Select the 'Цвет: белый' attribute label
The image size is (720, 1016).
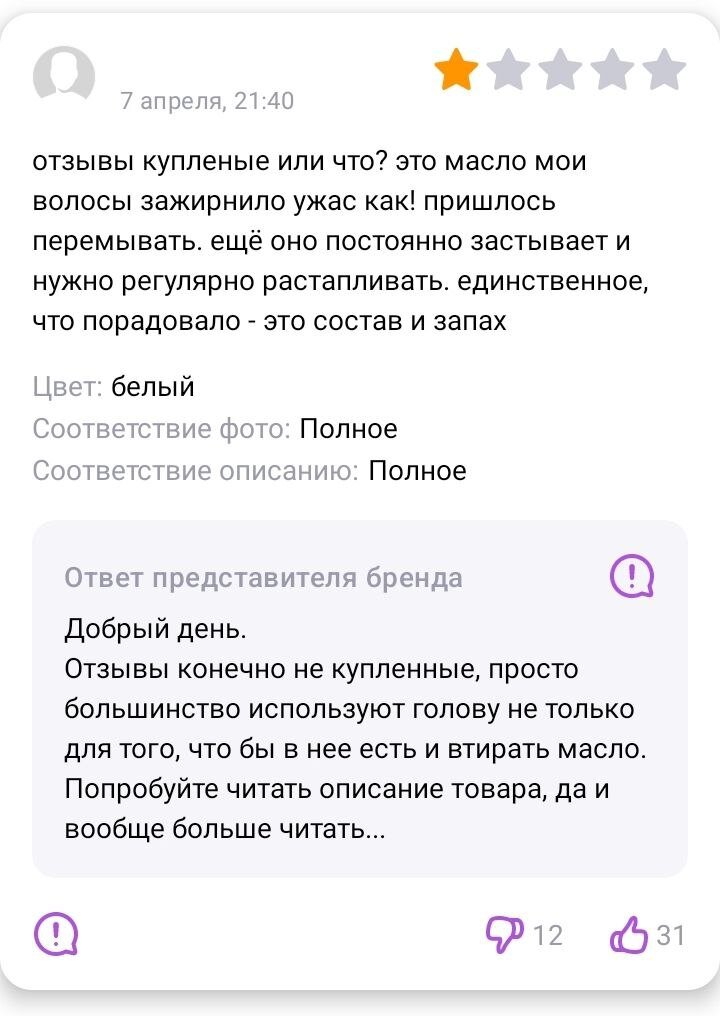pyautogui.click(x=113, y=384)
